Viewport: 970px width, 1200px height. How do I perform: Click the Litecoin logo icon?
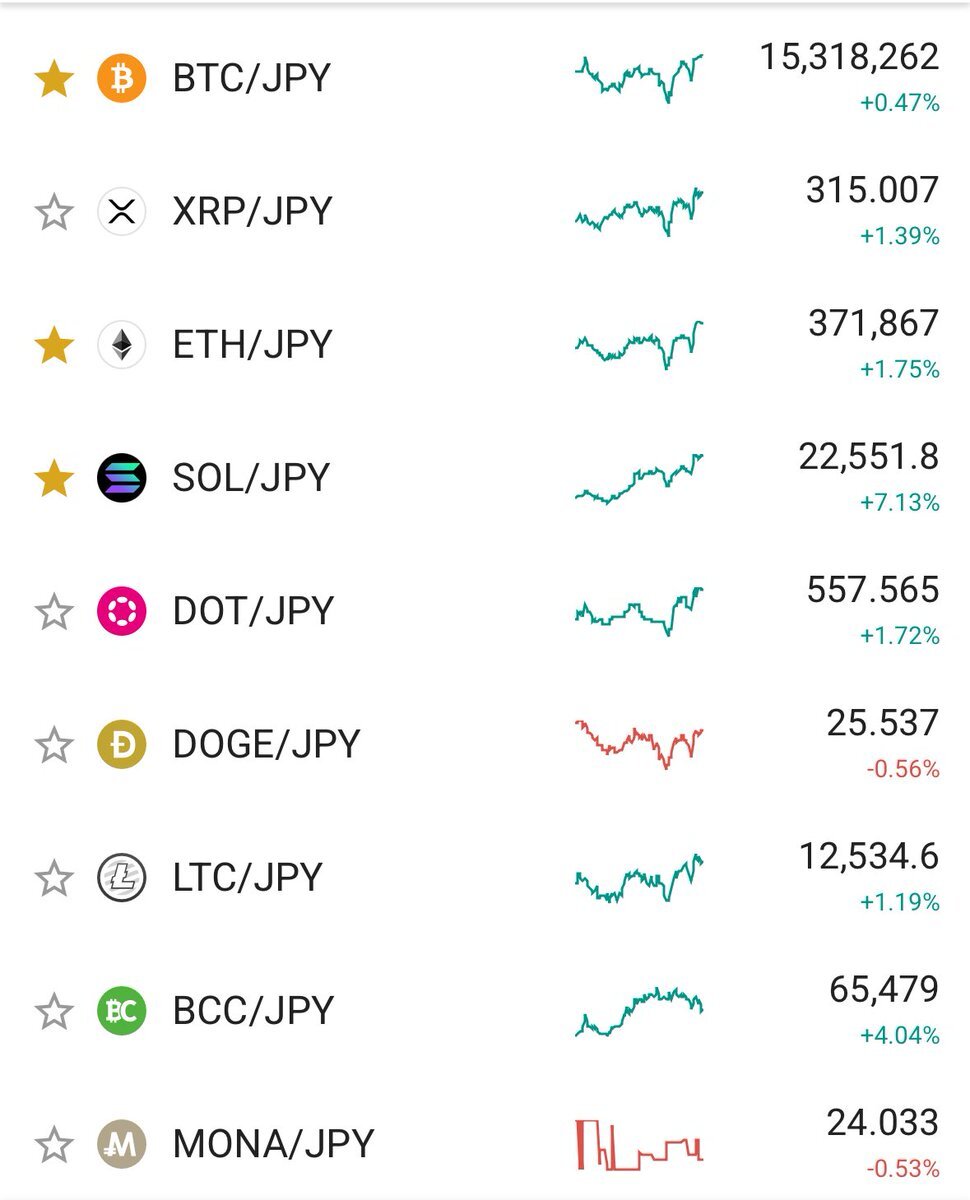pyautogui.click(x=122, y=877)
